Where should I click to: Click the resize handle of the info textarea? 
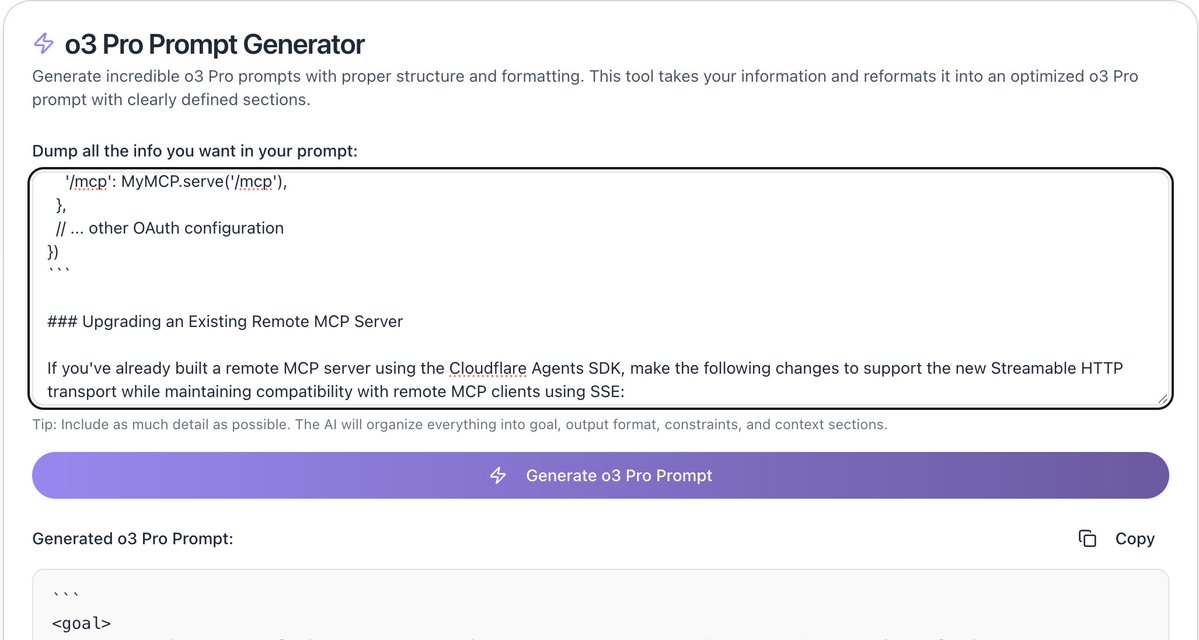tap(1161, 398)
